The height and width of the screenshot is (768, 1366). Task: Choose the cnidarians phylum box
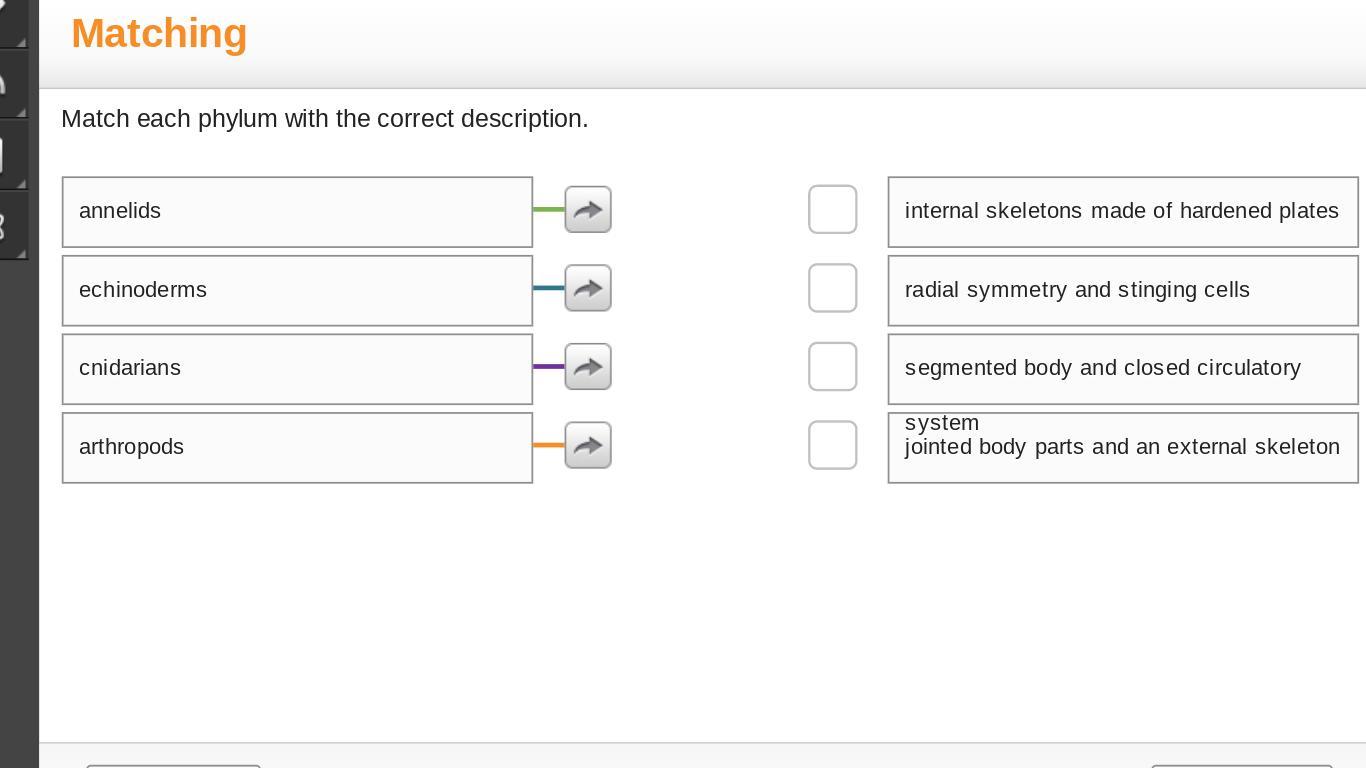[x=297, y=369]
